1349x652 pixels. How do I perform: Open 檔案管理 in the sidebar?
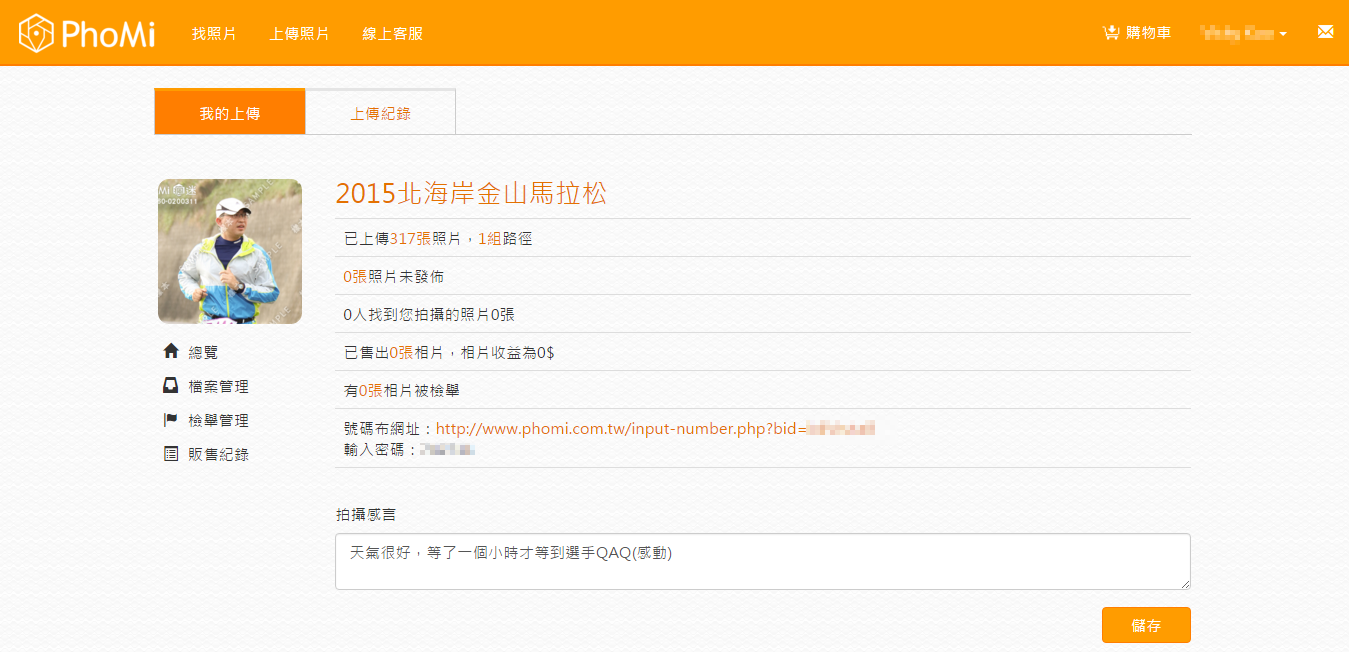click(x=218, y=386)
